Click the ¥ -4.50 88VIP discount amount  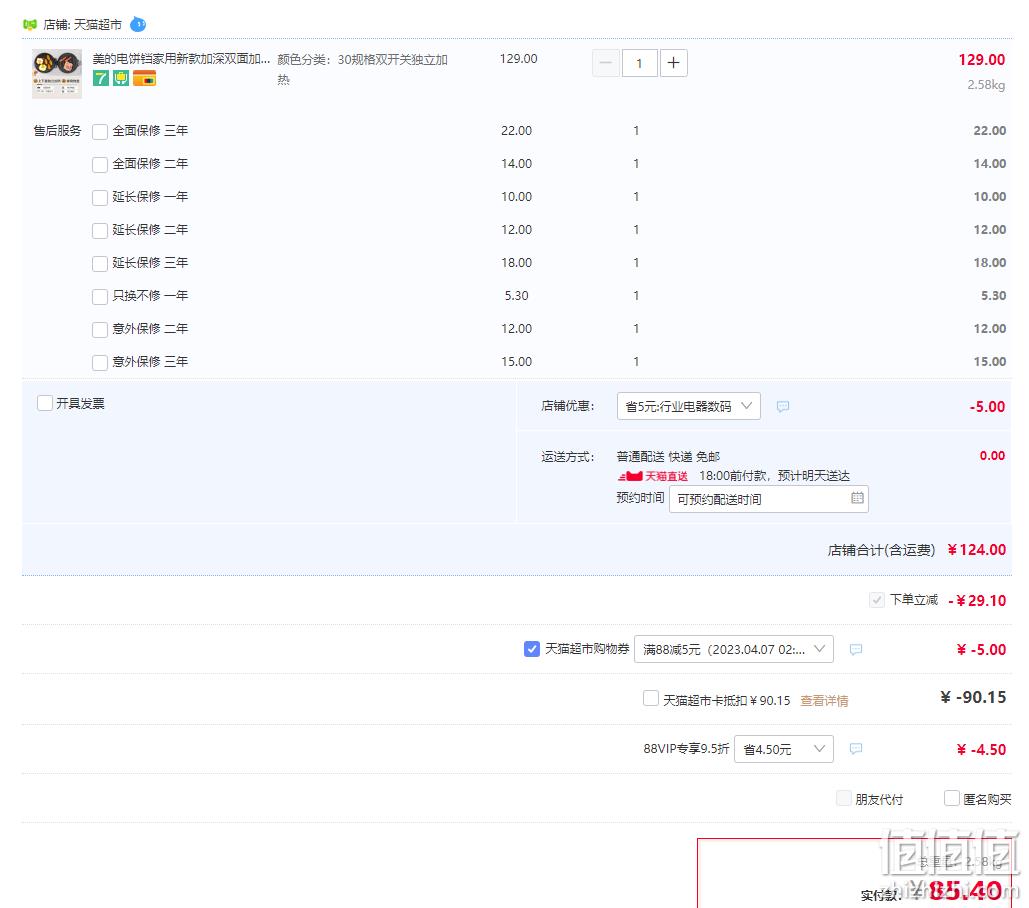pyautogui.click(x=981, y=749)
